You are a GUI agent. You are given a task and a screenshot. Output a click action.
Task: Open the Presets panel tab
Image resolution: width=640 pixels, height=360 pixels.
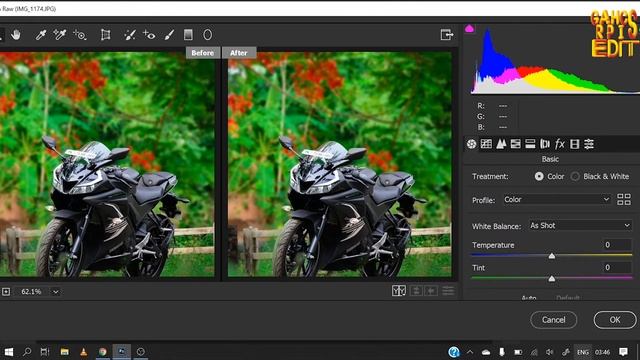click(x=589, y=144)
